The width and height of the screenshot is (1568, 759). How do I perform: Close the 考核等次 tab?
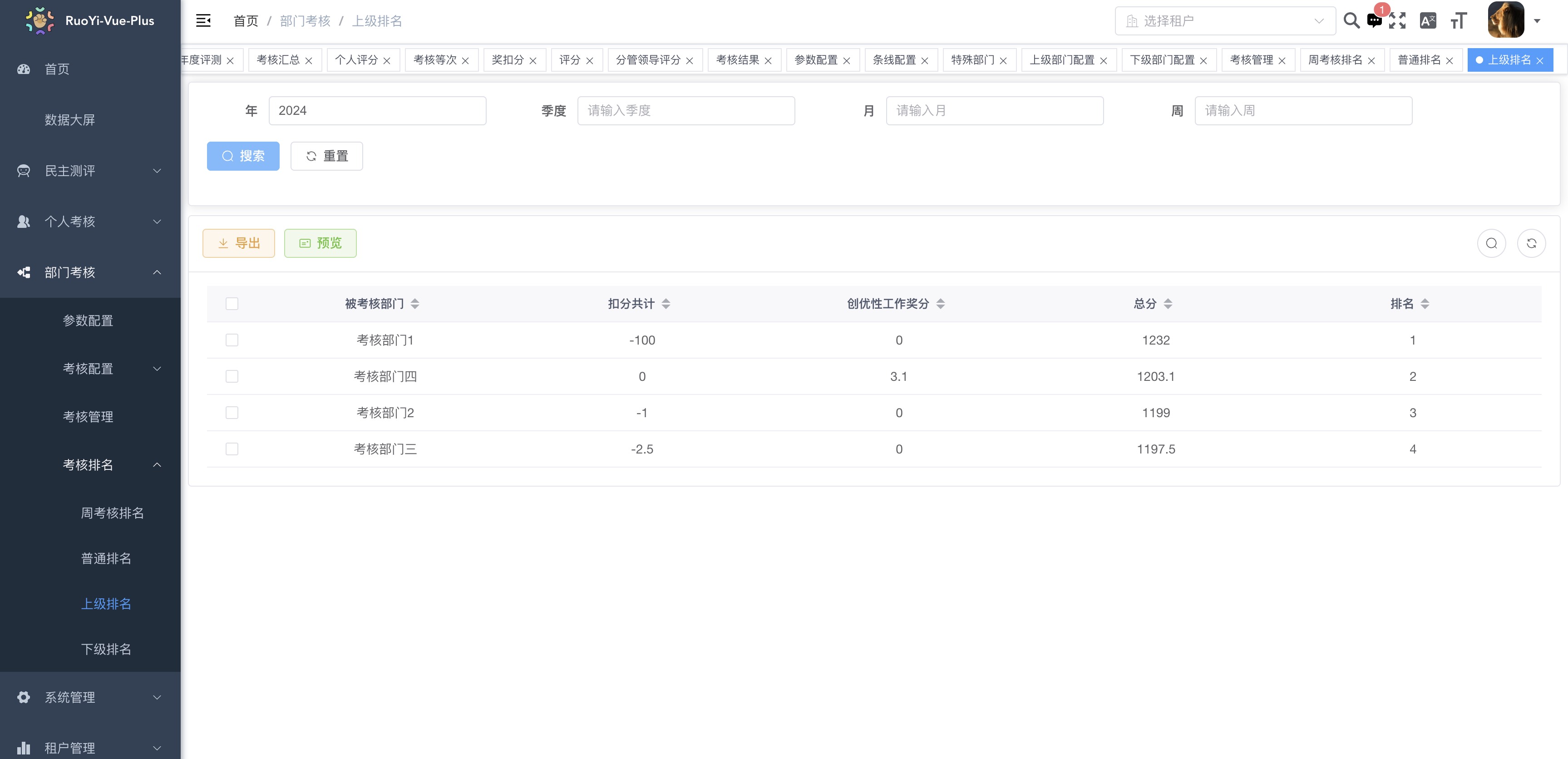[x=465, y=60]
